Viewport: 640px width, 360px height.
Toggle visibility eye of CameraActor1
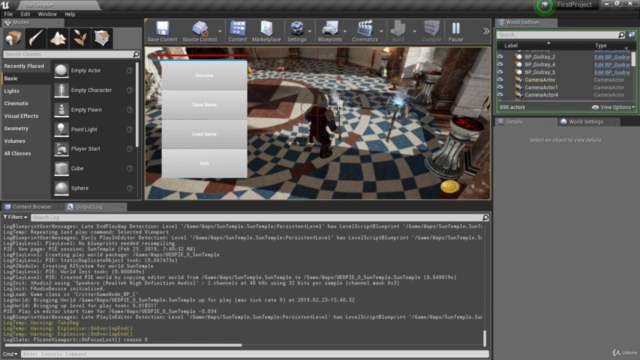point(500,87)
